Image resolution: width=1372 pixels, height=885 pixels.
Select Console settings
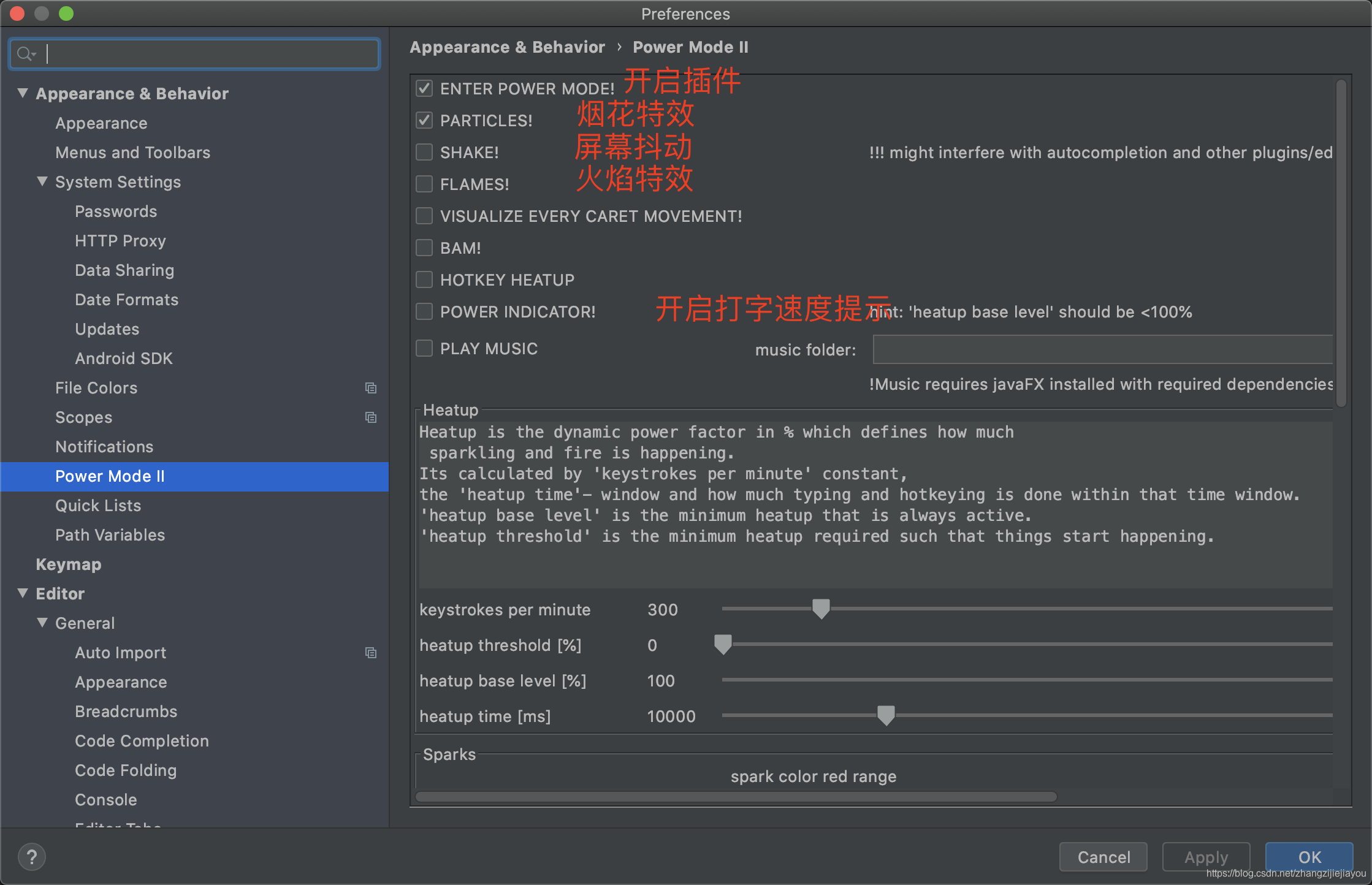click(105, 800)
